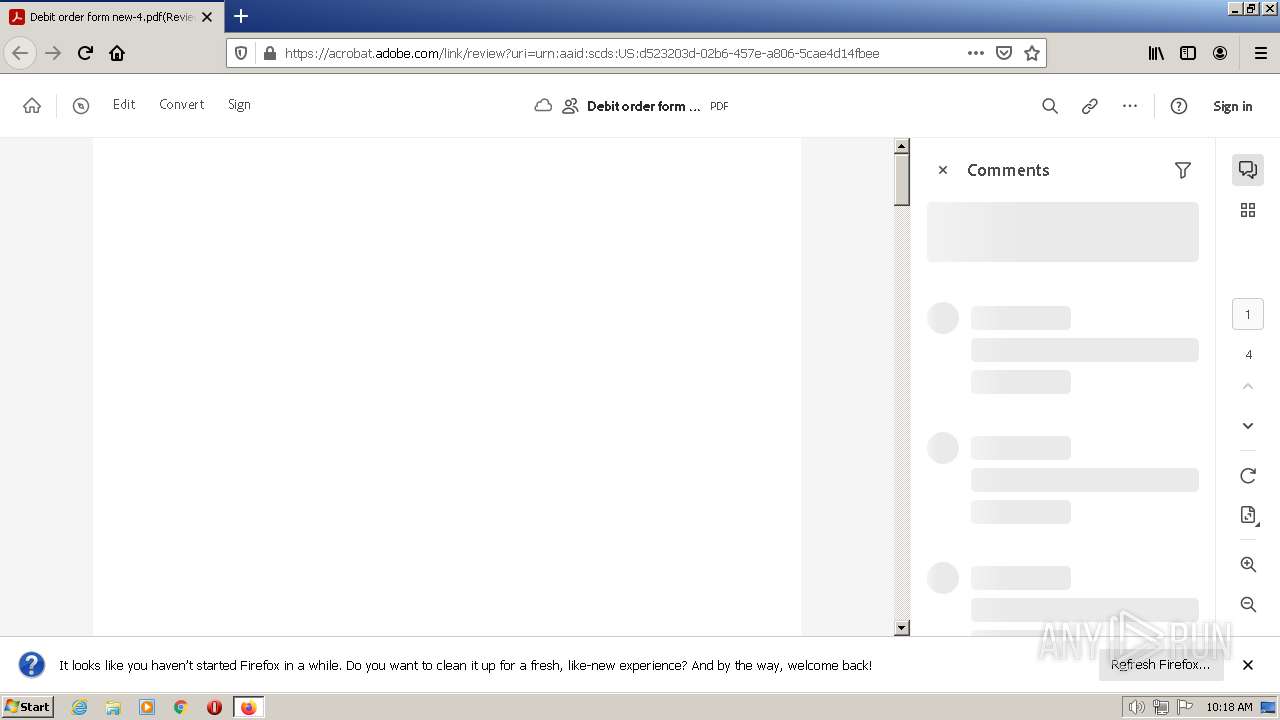Open Chrome from the taskbar

(181, 707)
